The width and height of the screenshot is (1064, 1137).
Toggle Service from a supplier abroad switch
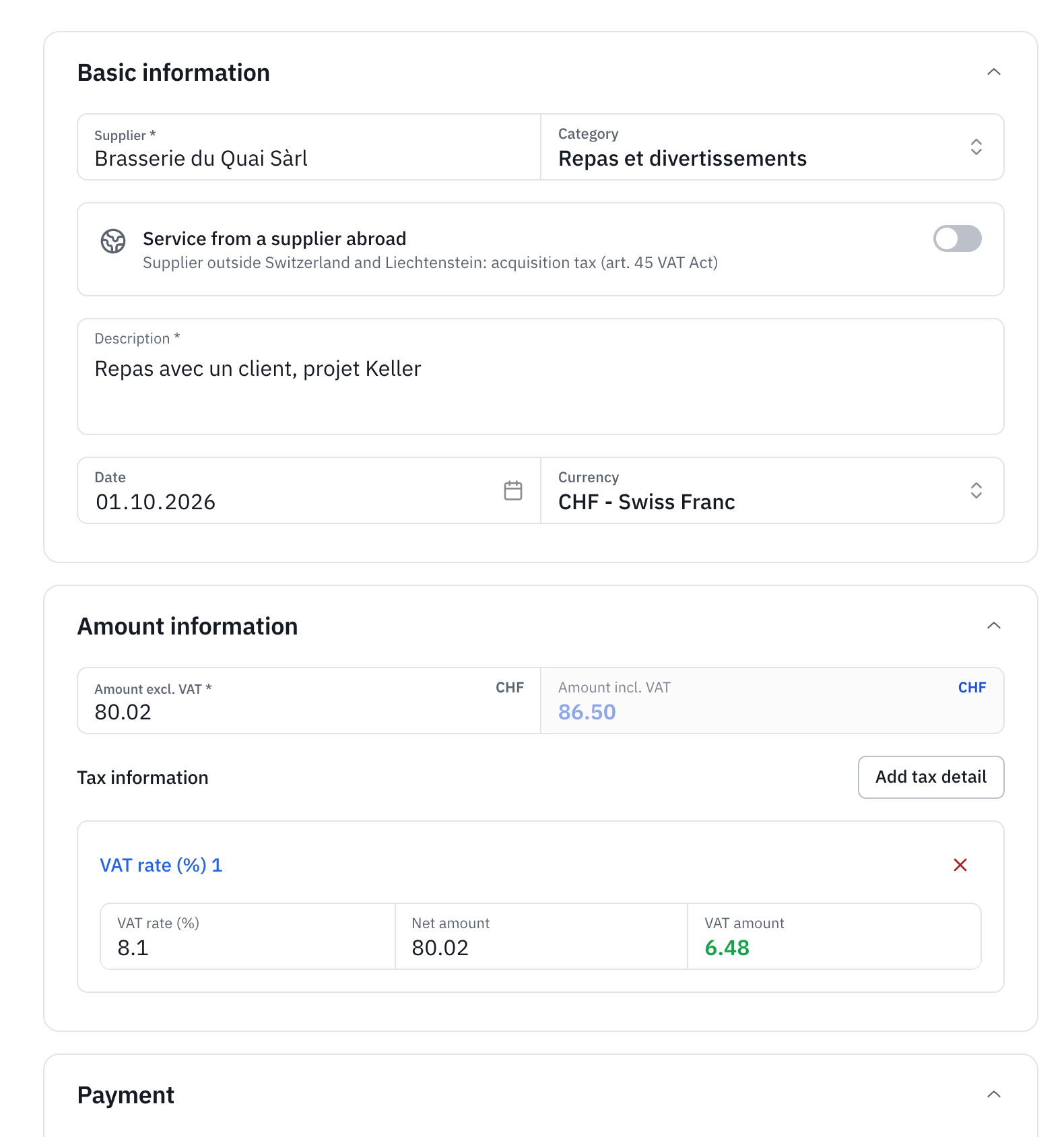coord(957,238)
